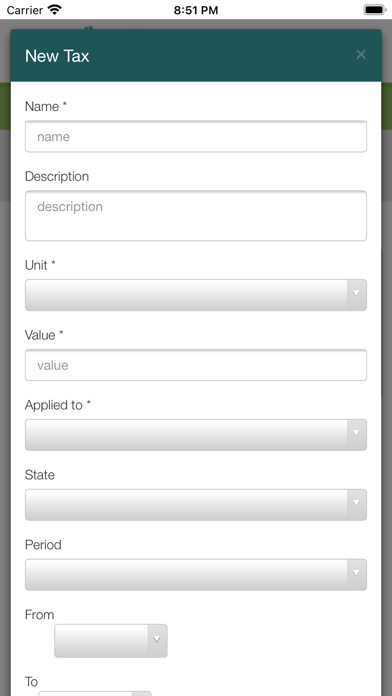Click the New Tax header title
Image resolution: width=392 pixels, height=696 pixels.
(57, 56)
